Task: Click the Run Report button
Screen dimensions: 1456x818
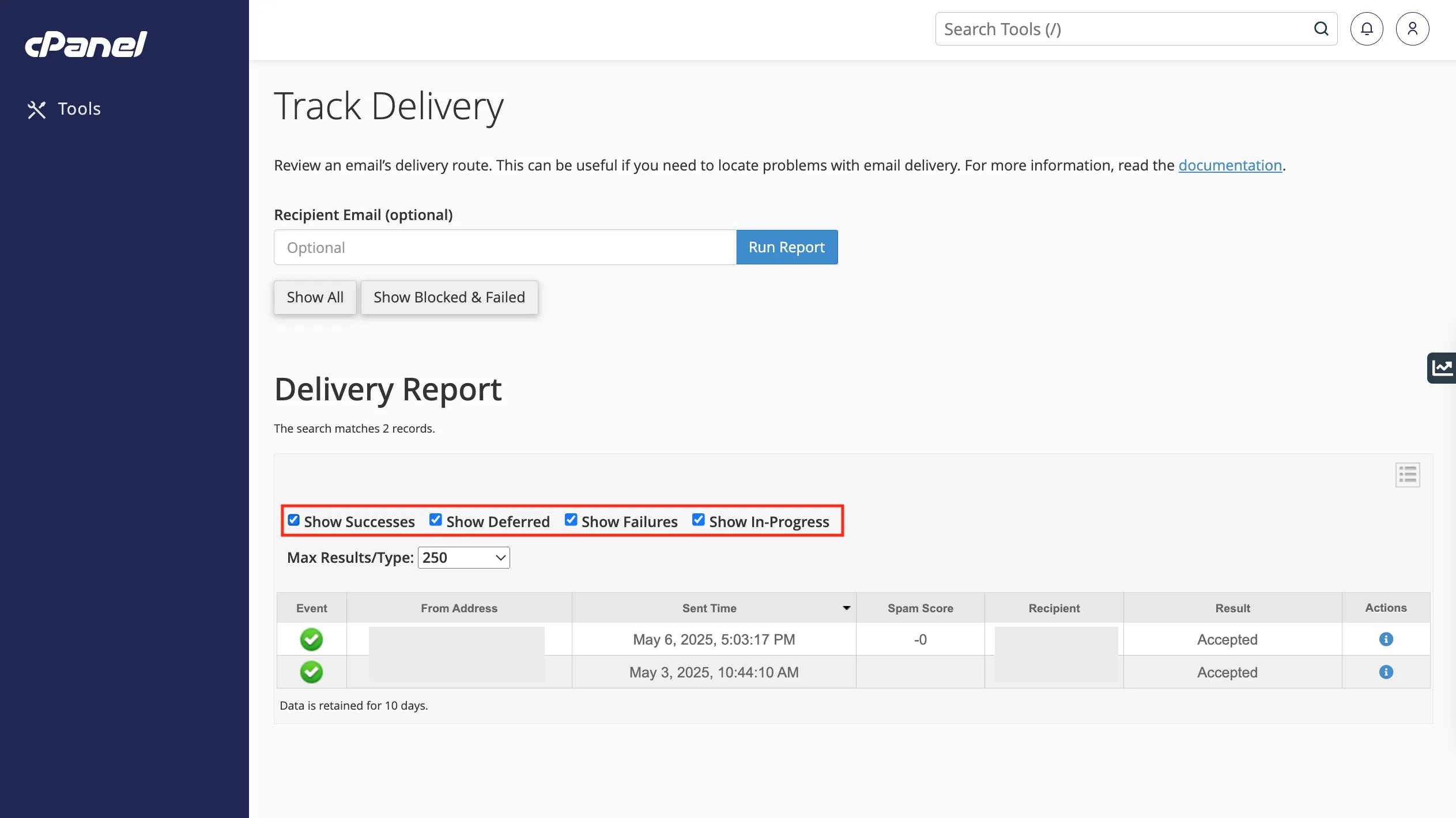Action: (786, 247)
